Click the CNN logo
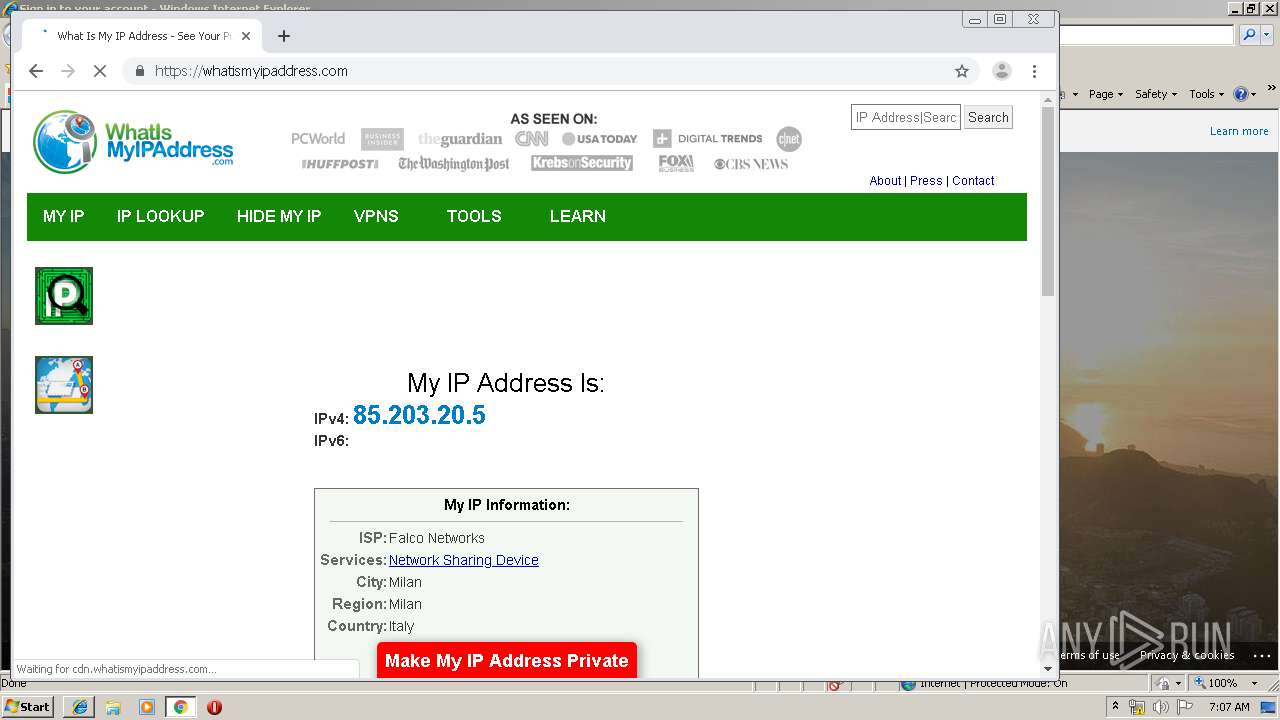Viewport: 1280px width, 720px height. click(x=532, y=139)
